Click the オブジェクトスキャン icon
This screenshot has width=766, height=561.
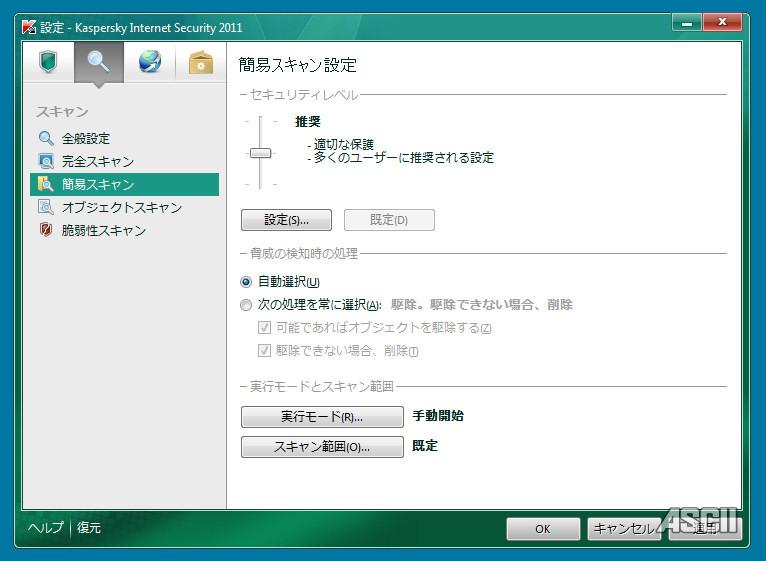tap(46, 207)
